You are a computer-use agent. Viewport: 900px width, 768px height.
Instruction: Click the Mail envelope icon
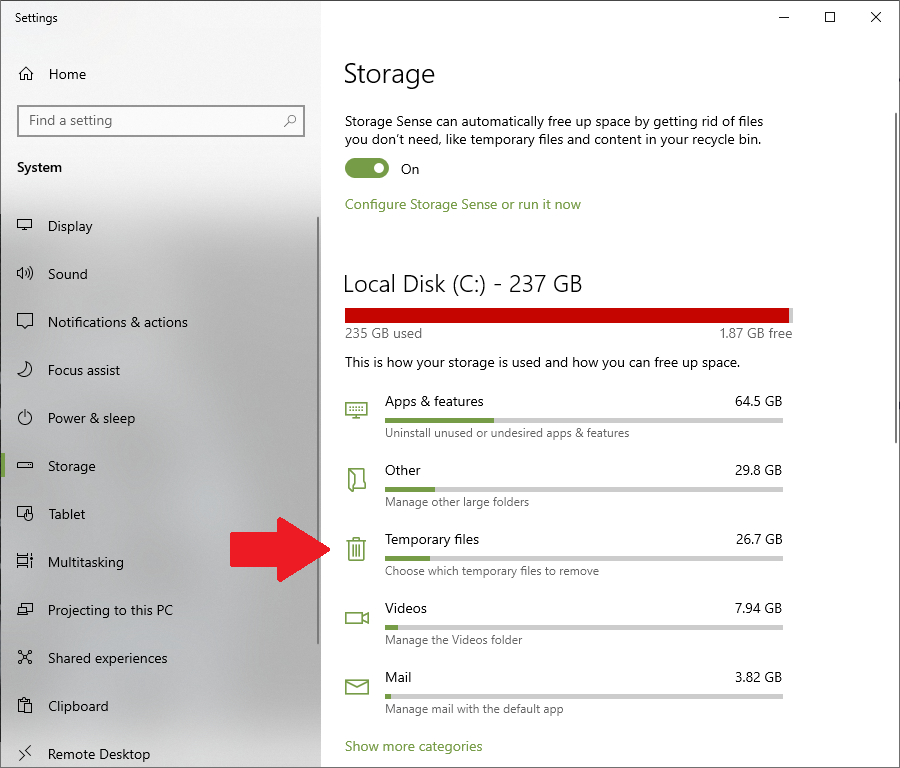tap(356, 686)
